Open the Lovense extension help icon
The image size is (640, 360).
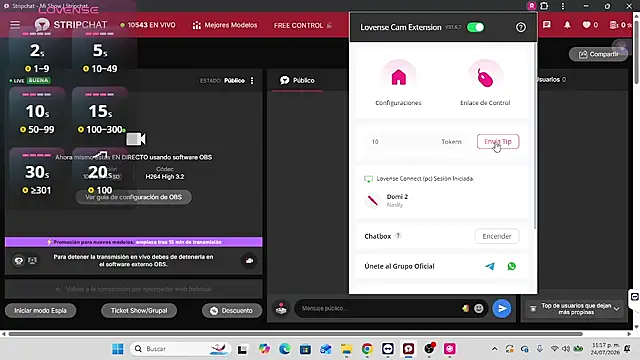click(520, 27)
